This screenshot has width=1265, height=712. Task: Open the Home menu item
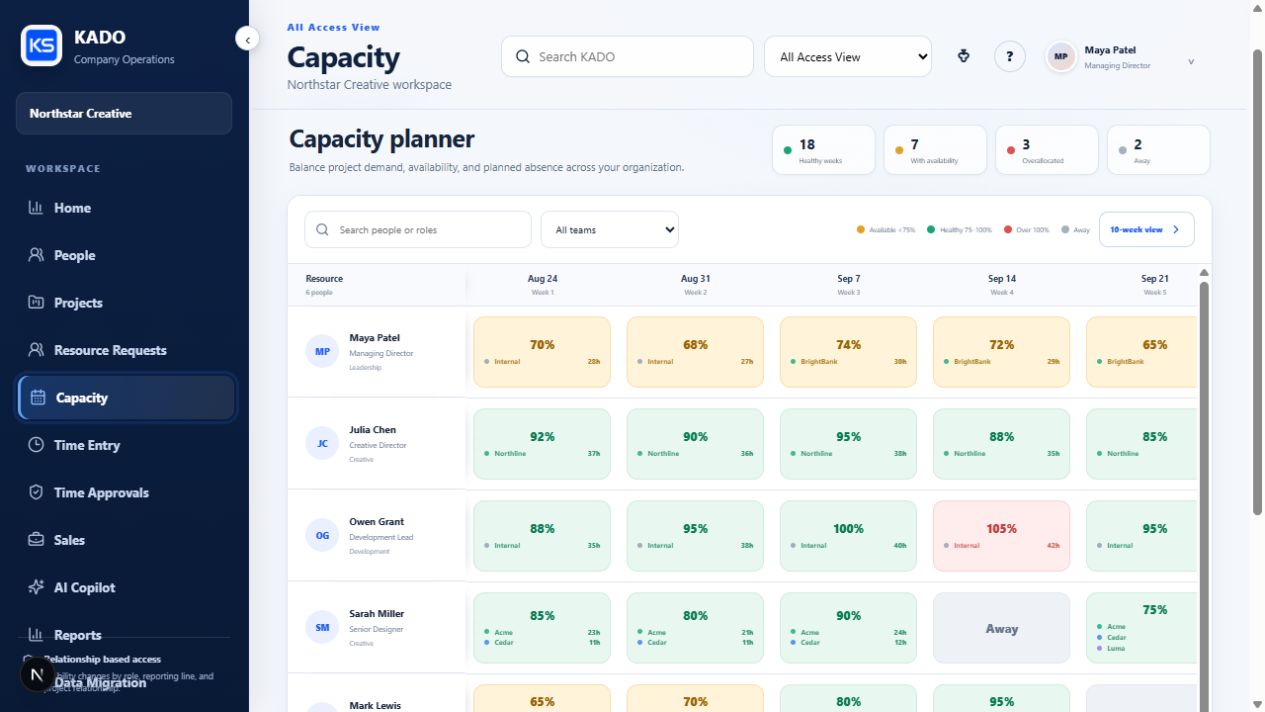click(x=124, y=207)
